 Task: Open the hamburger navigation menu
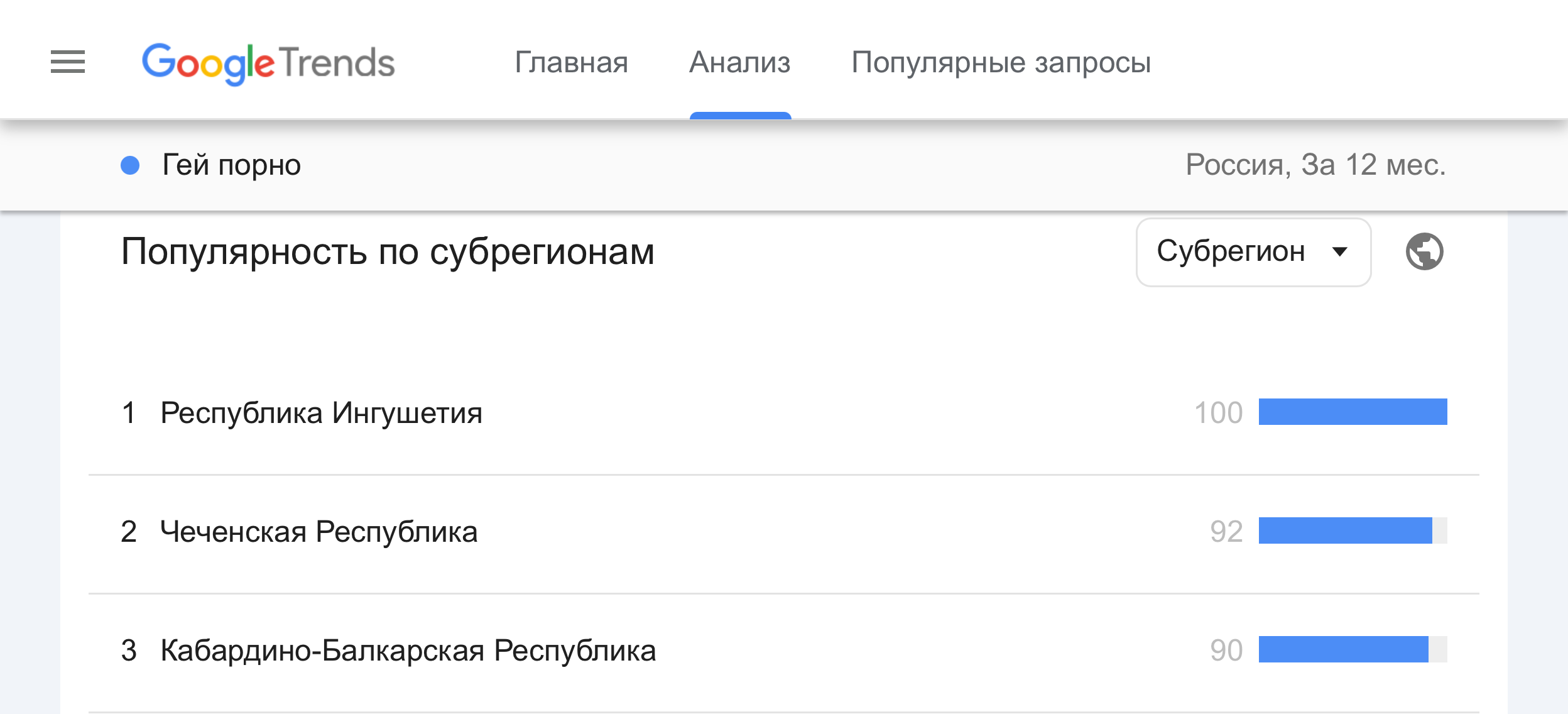(x=68, y=62)
